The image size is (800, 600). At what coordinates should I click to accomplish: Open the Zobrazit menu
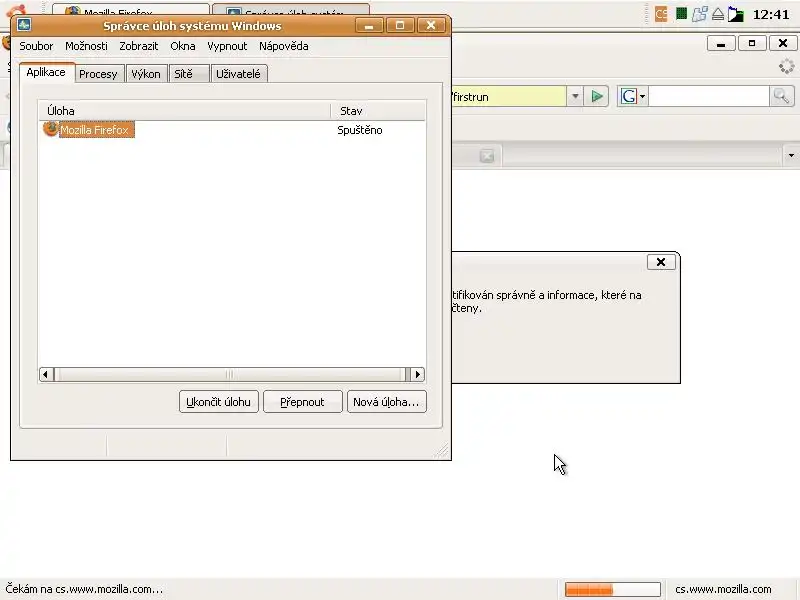point(139,46)
